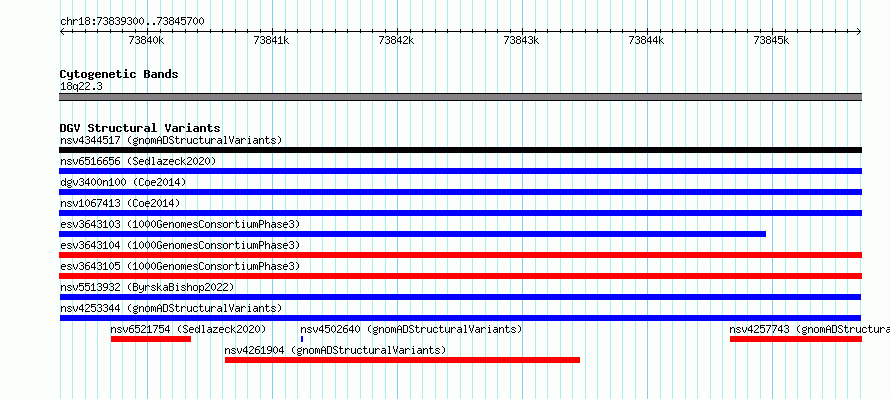Open the esv3643105 label text

coord(180,266)
